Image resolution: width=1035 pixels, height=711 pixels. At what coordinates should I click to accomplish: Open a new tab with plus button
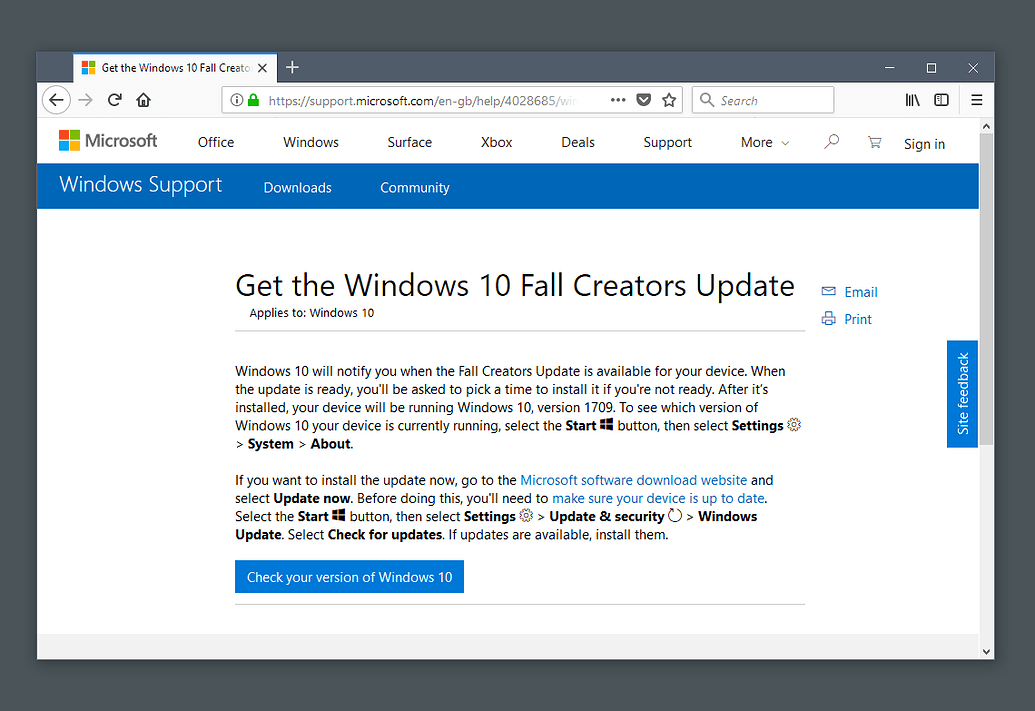pos(292,67)
